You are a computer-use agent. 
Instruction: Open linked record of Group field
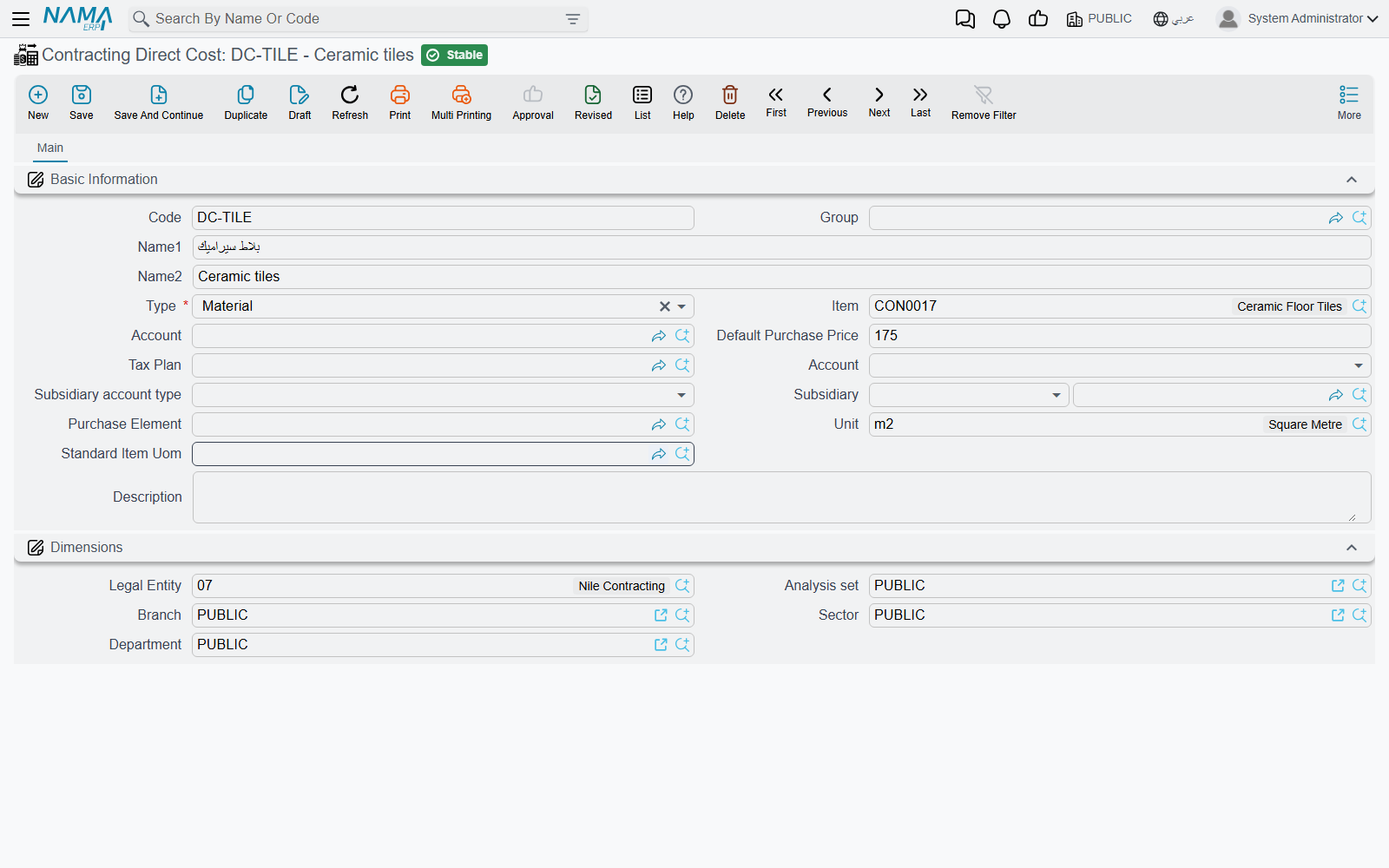(x=1336, y=218)
